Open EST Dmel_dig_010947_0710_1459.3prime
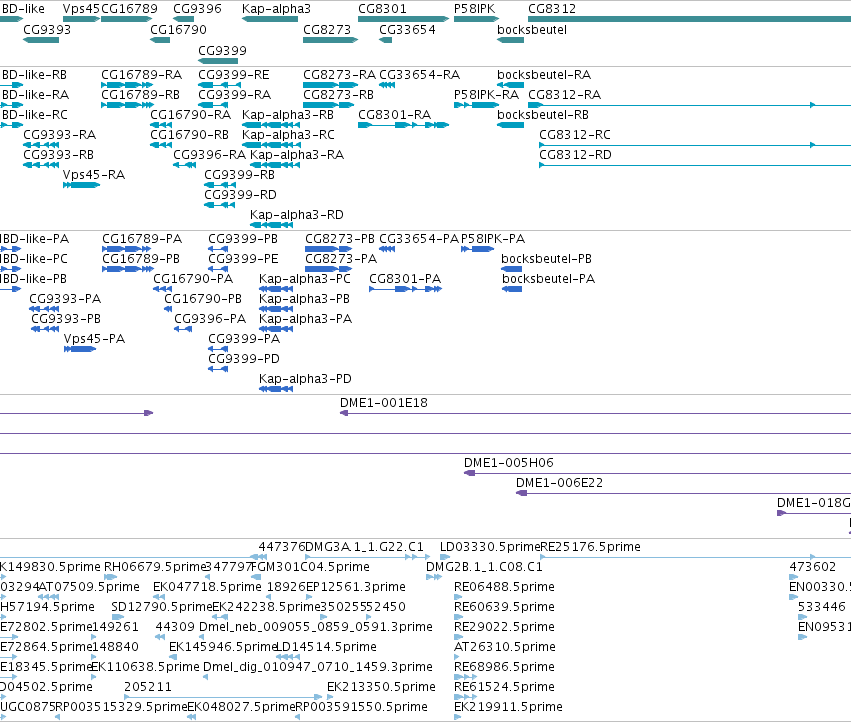Screen dimensions: 851x722 tap(317, 667)
